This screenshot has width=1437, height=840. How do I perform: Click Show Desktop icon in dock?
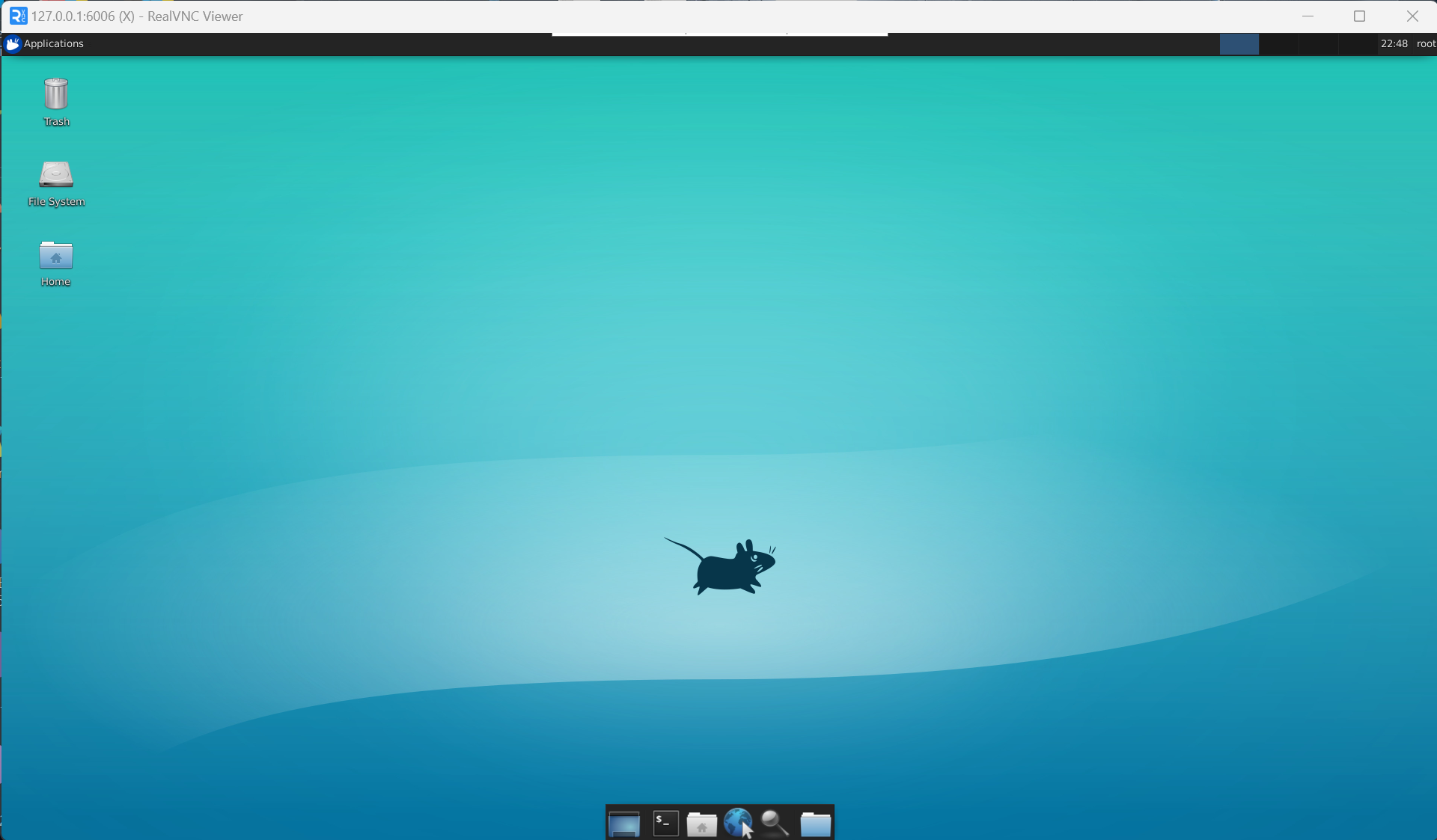click(x=623, y=824)
